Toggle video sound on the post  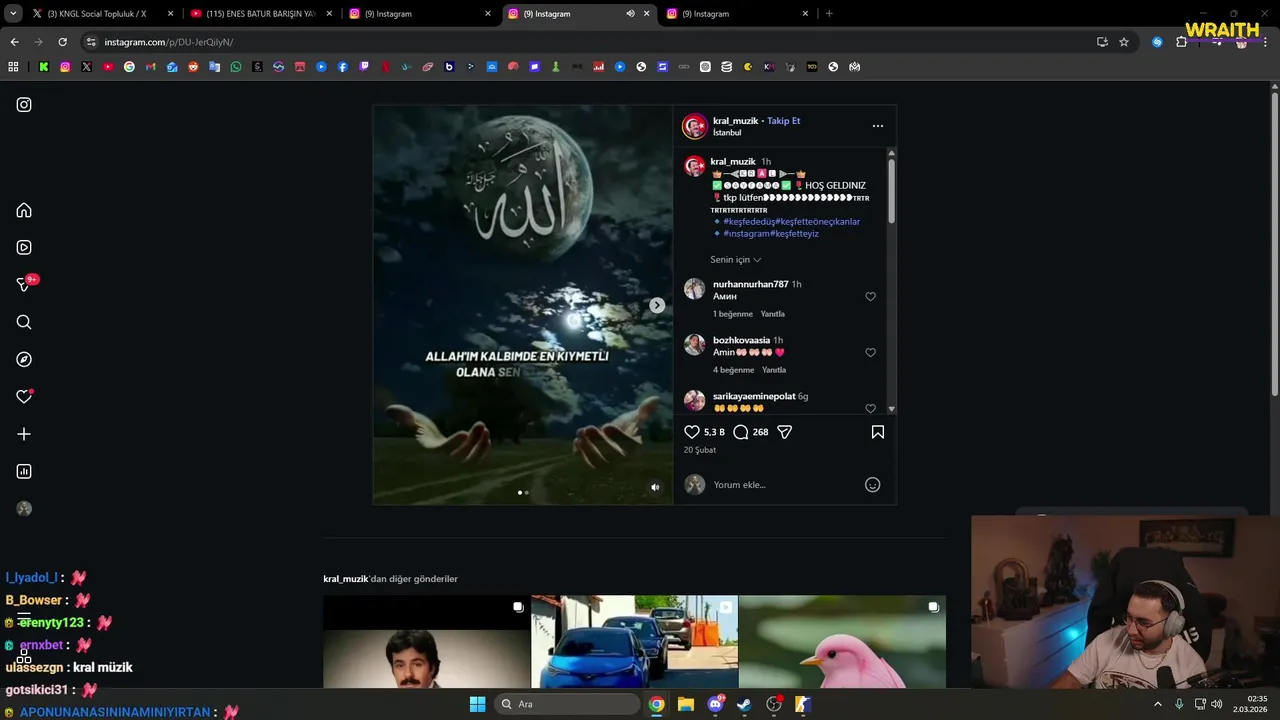pyautogui.click(x=655, y=487)
